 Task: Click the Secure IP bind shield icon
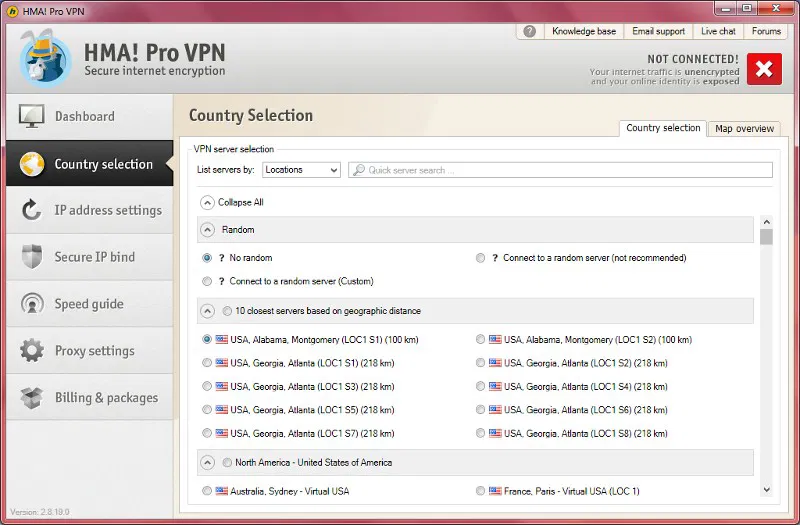pos(32,257)
